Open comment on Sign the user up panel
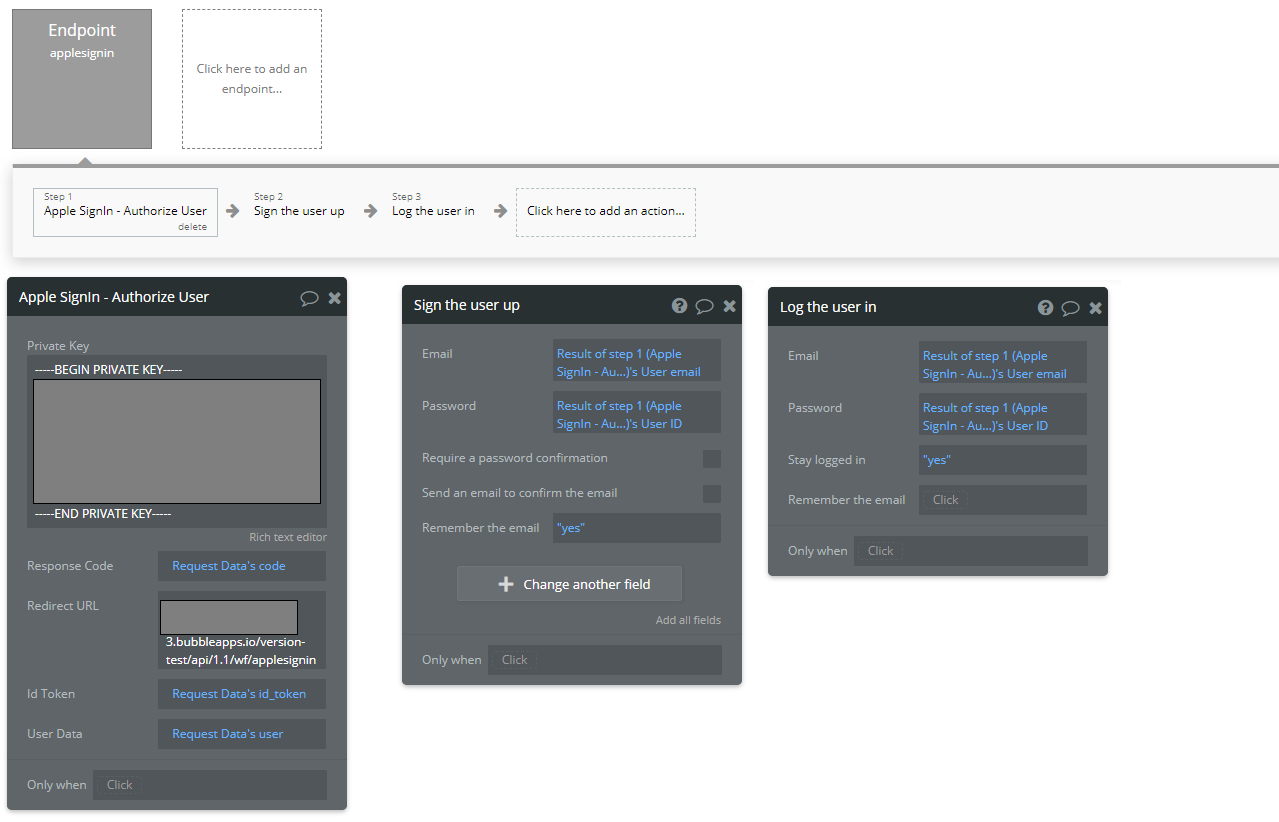 [x=704, y=306]
